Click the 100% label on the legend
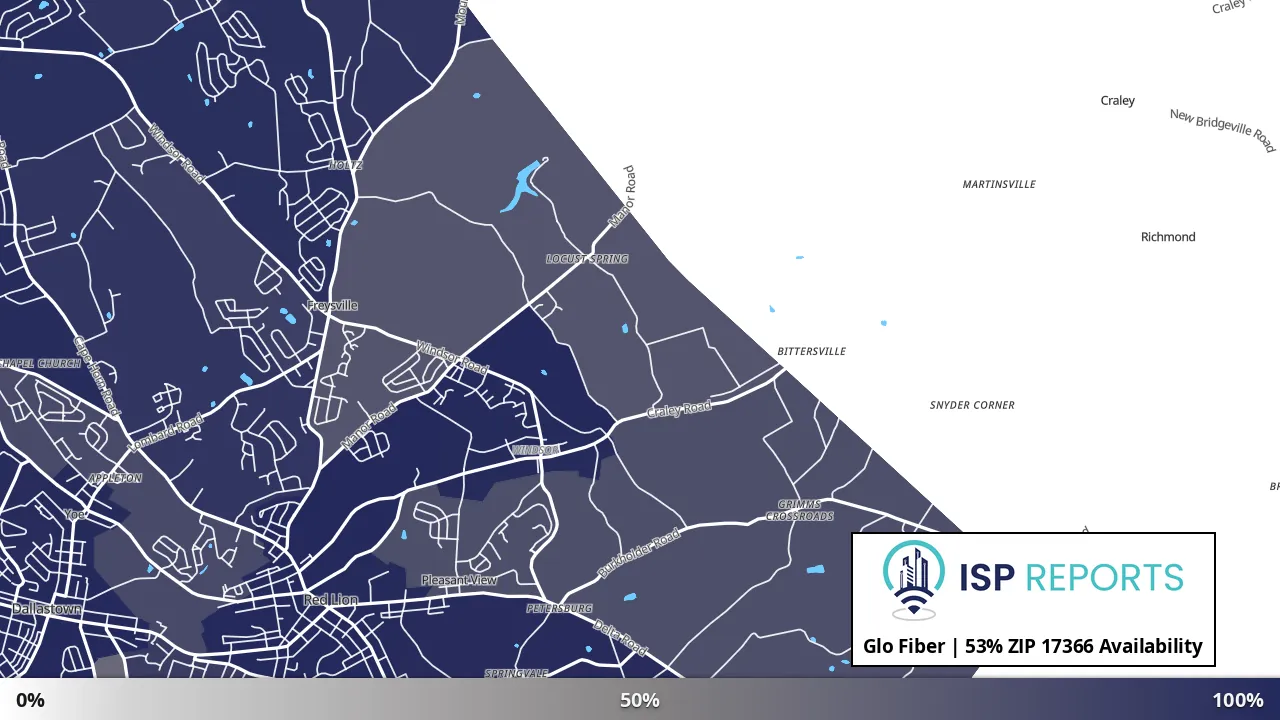Image resolution: width=1280 pixels, height=720 pixels. [1238, 700]
